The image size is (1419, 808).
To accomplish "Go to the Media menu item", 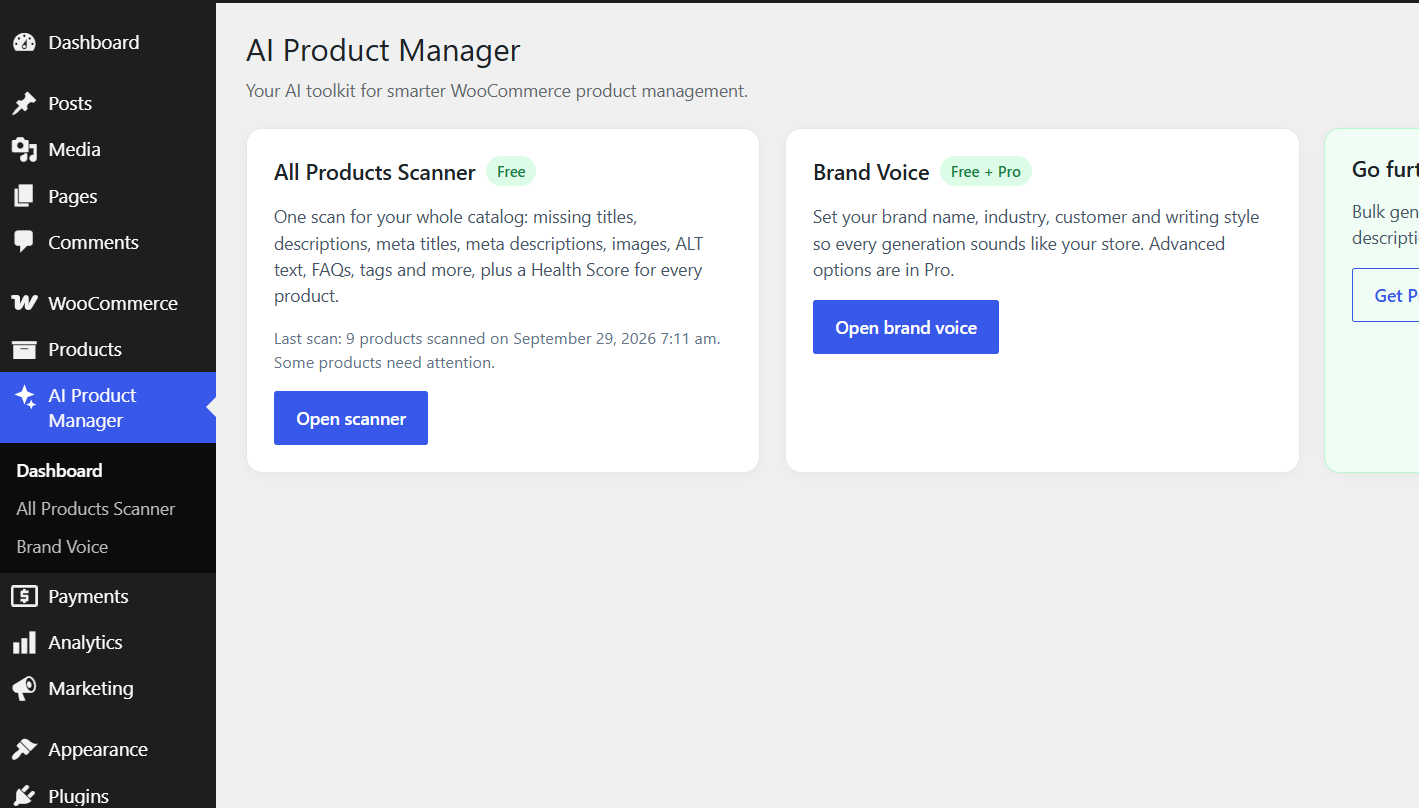I will click(108, 150).
